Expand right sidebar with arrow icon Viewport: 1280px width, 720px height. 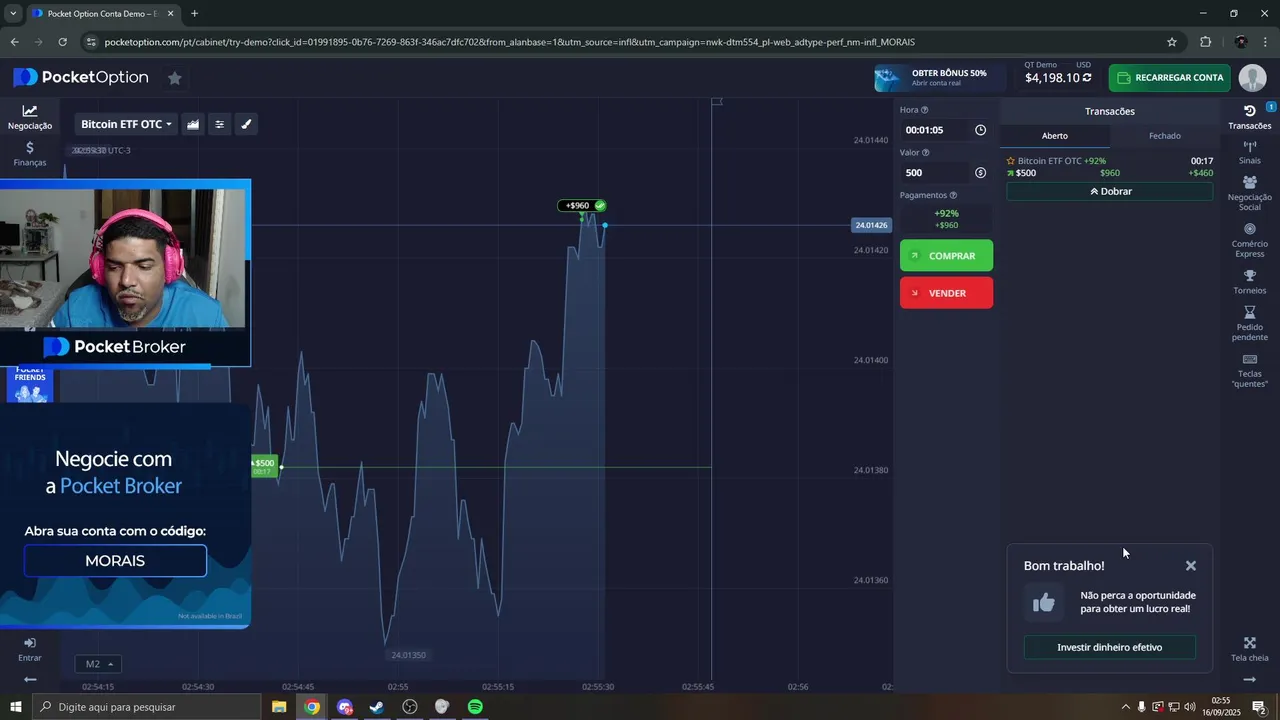[1249, 679]
